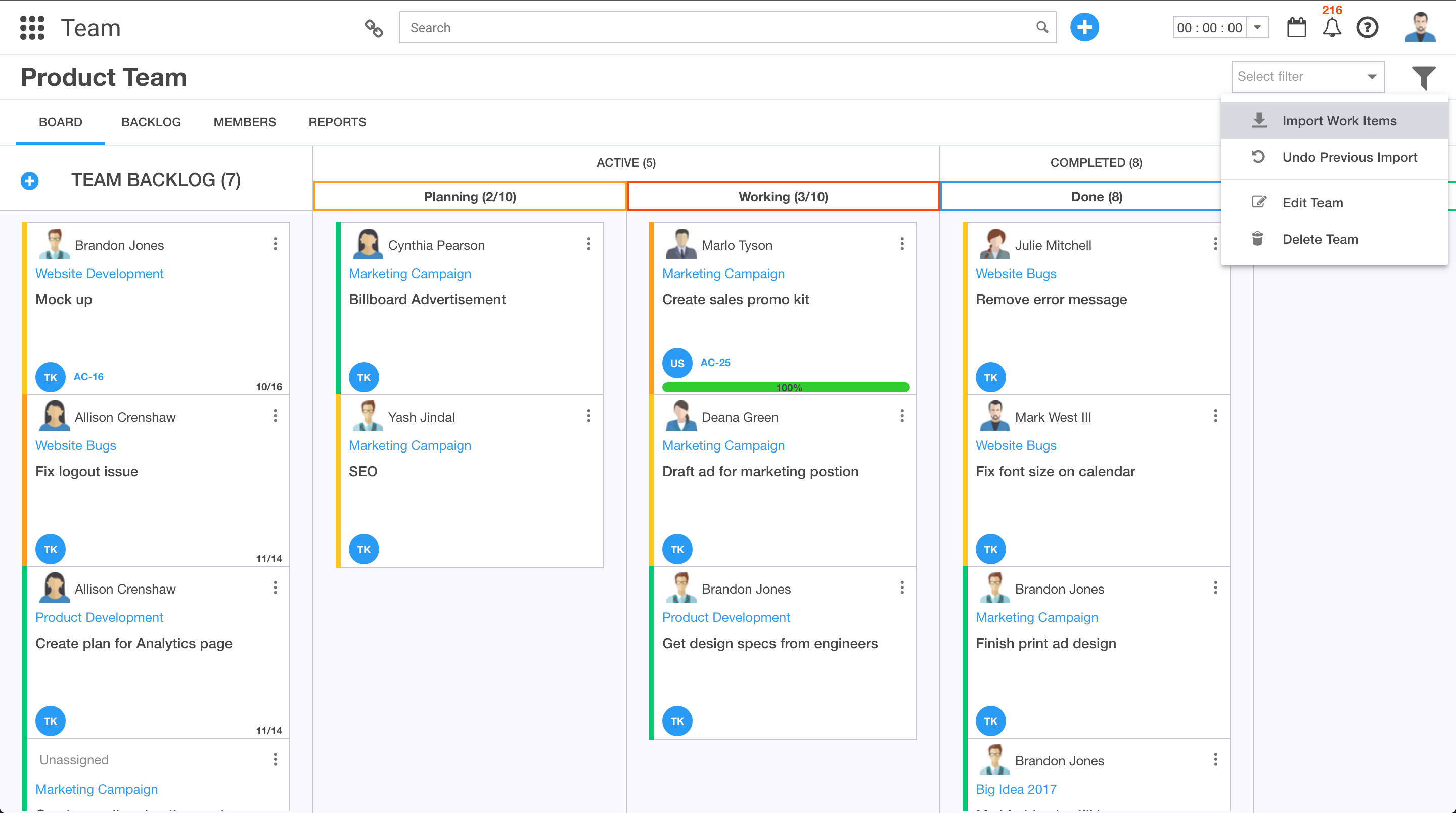Open three-dot menu on Brandon Jones Mock up card
This screenshot has height=813, width=1456.
pos(275,244)
